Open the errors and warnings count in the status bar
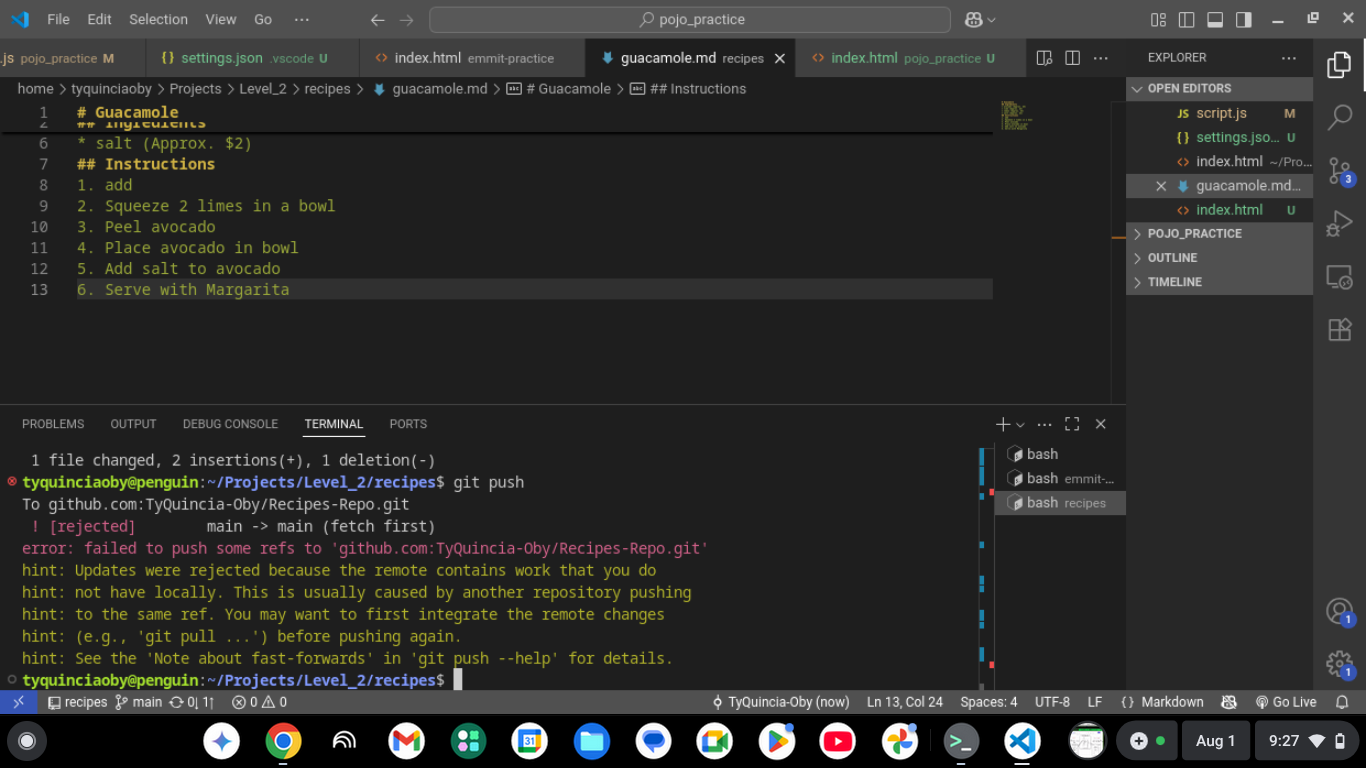Screen dimensions: 1366x768 pyautogui.click(x=259, y=702)
